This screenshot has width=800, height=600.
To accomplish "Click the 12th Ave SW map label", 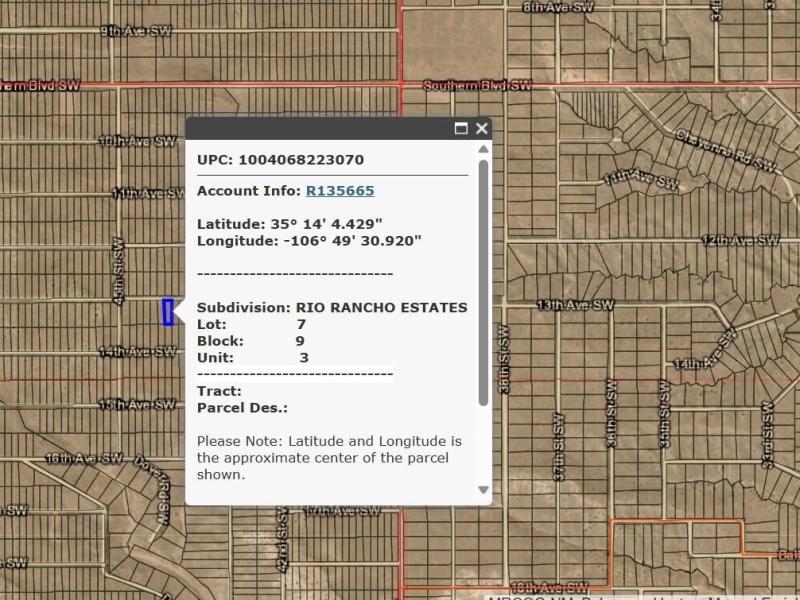I will click(x=741, y=240).
